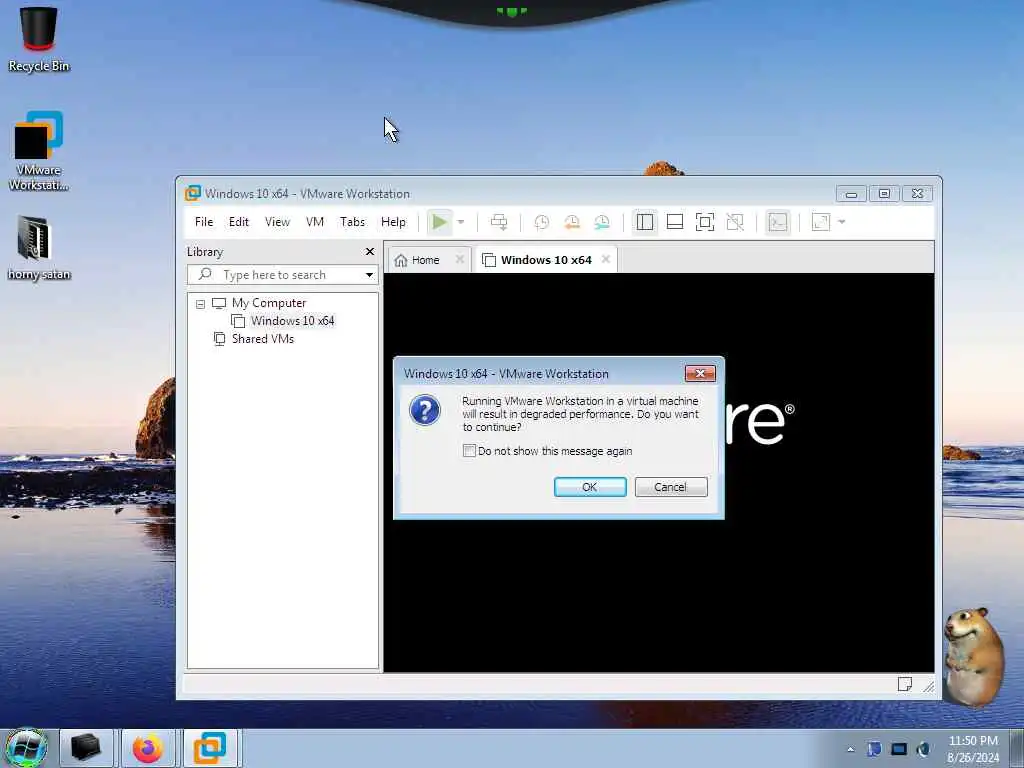Click the green Power On play button
1024x768 pixels.
(x=440, y=222)
